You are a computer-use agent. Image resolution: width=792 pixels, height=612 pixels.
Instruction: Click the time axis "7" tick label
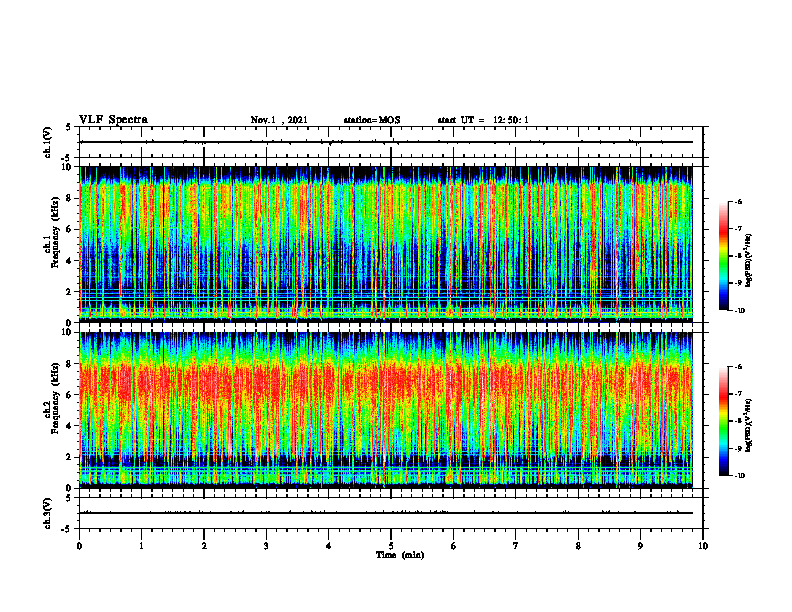[x=516, y=546]
